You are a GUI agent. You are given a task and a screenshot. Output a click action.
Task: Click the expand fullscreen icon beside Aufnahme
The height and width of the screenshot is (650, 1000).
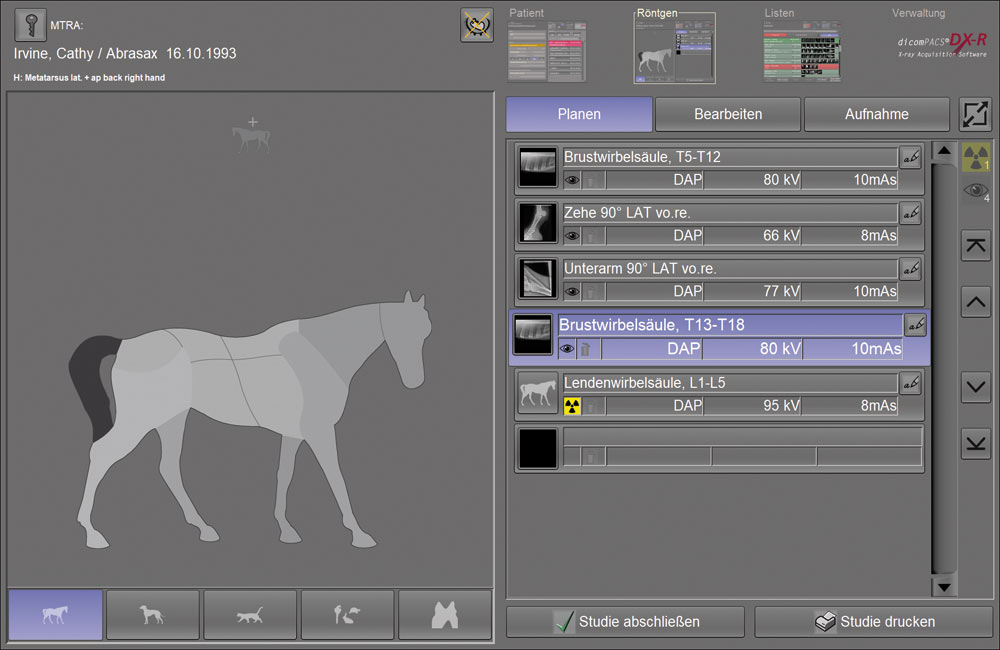coord(975,114)
